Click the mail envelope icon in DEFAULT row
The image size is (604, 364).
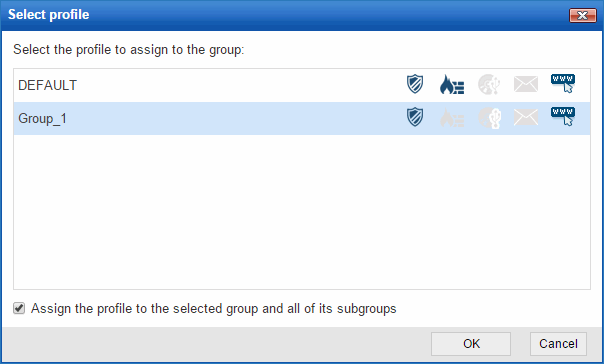(x=526, y=84)
